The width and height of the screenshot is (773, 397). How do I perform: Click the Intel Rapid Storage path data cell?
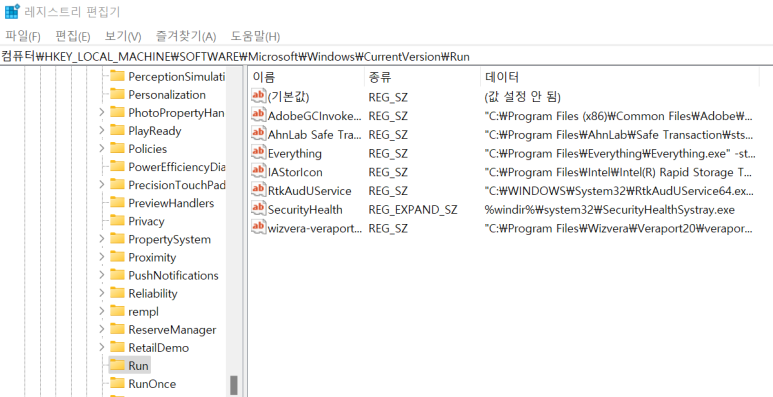[618, 173]
